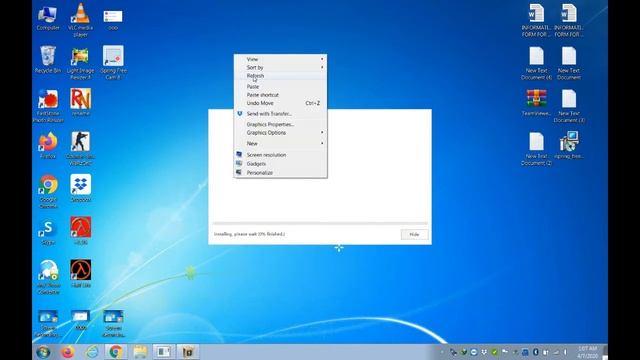Select the TeamViewer archive icon
The height and width of the screenshot is (360, 640).
[536, 103]
